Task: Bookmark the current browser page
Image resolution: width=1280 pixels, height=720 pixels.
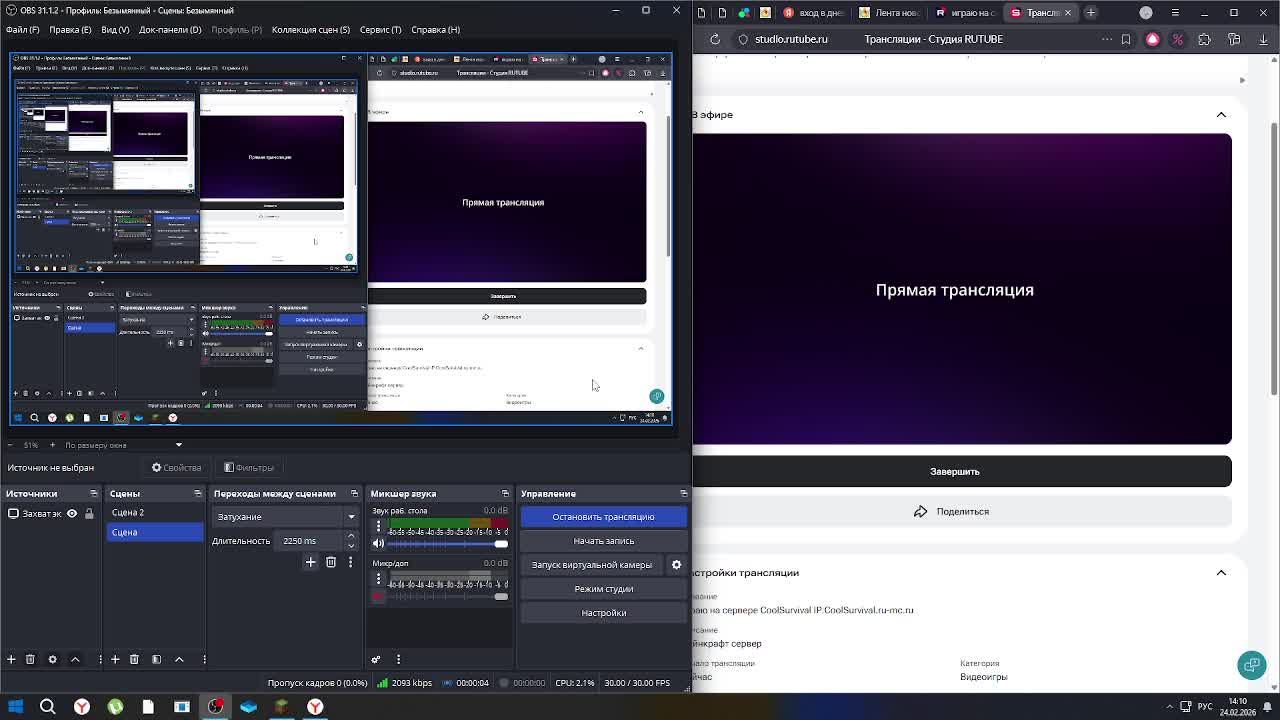Action: click(x=1126, y=39)
